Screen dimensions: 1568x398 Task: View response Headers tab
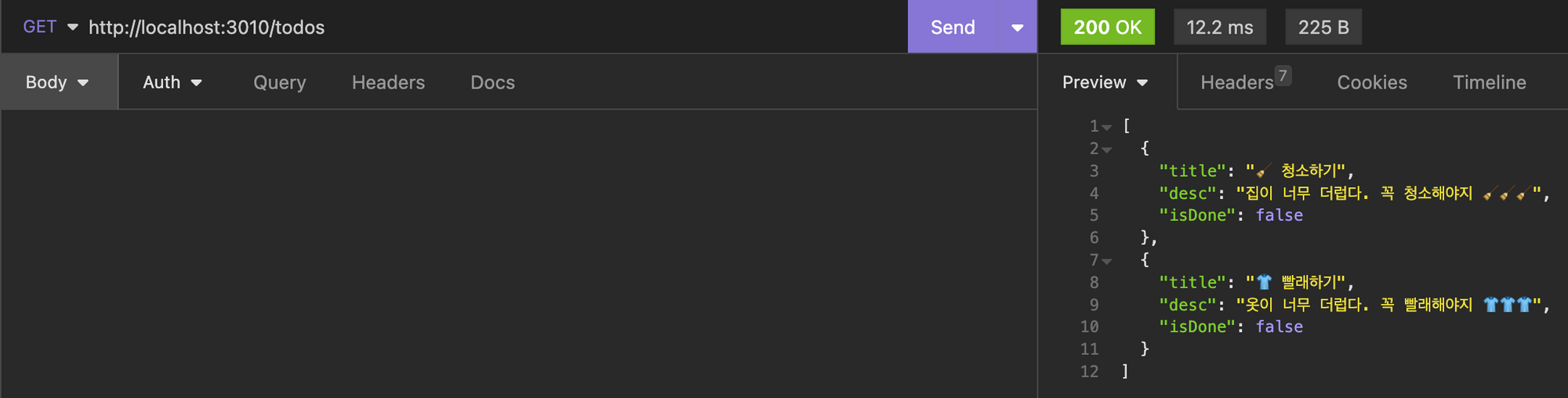click(x=1245, y=82)
